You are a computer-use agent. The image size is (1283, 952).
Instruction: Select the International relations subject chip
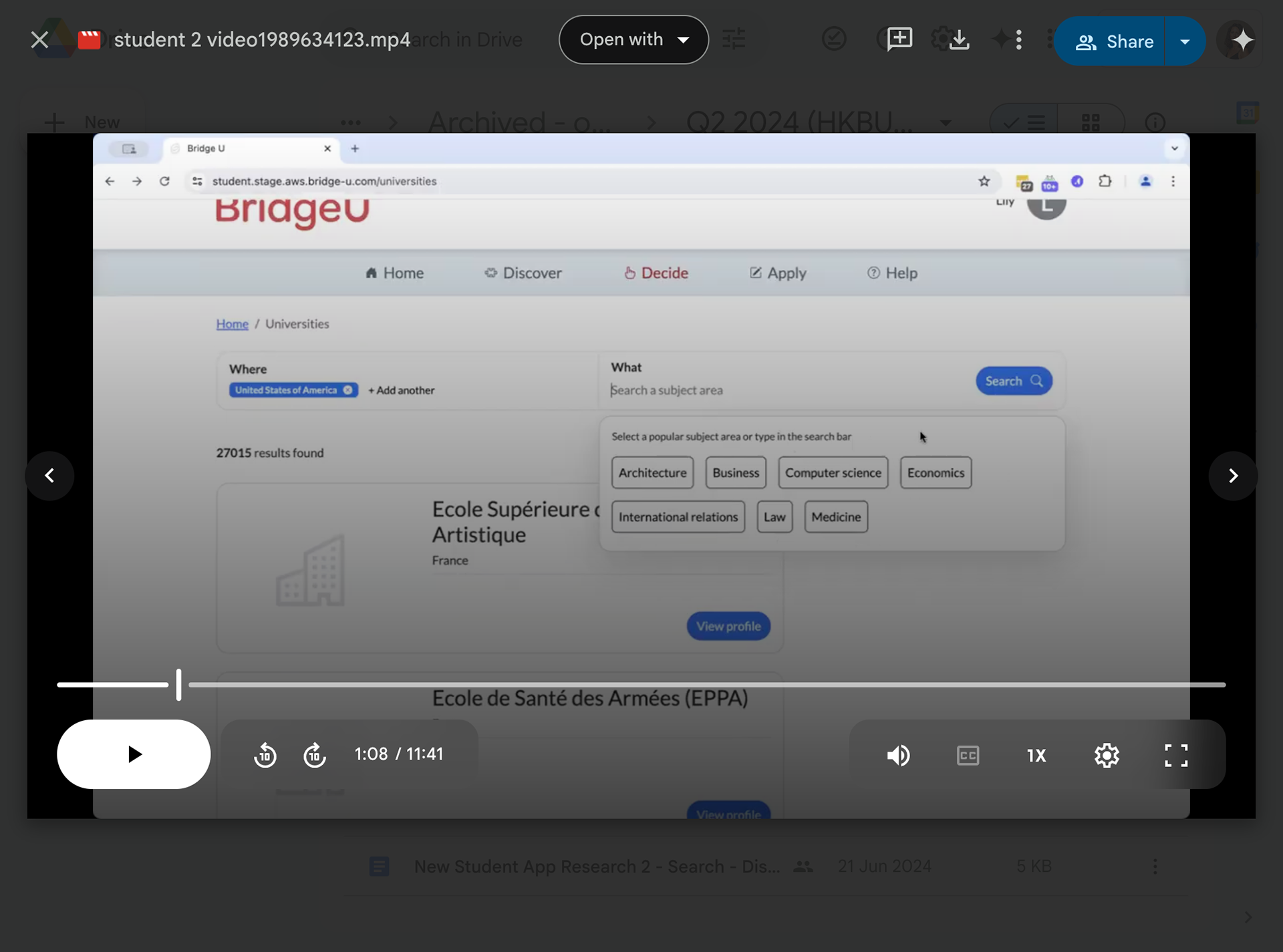[678, 517]
